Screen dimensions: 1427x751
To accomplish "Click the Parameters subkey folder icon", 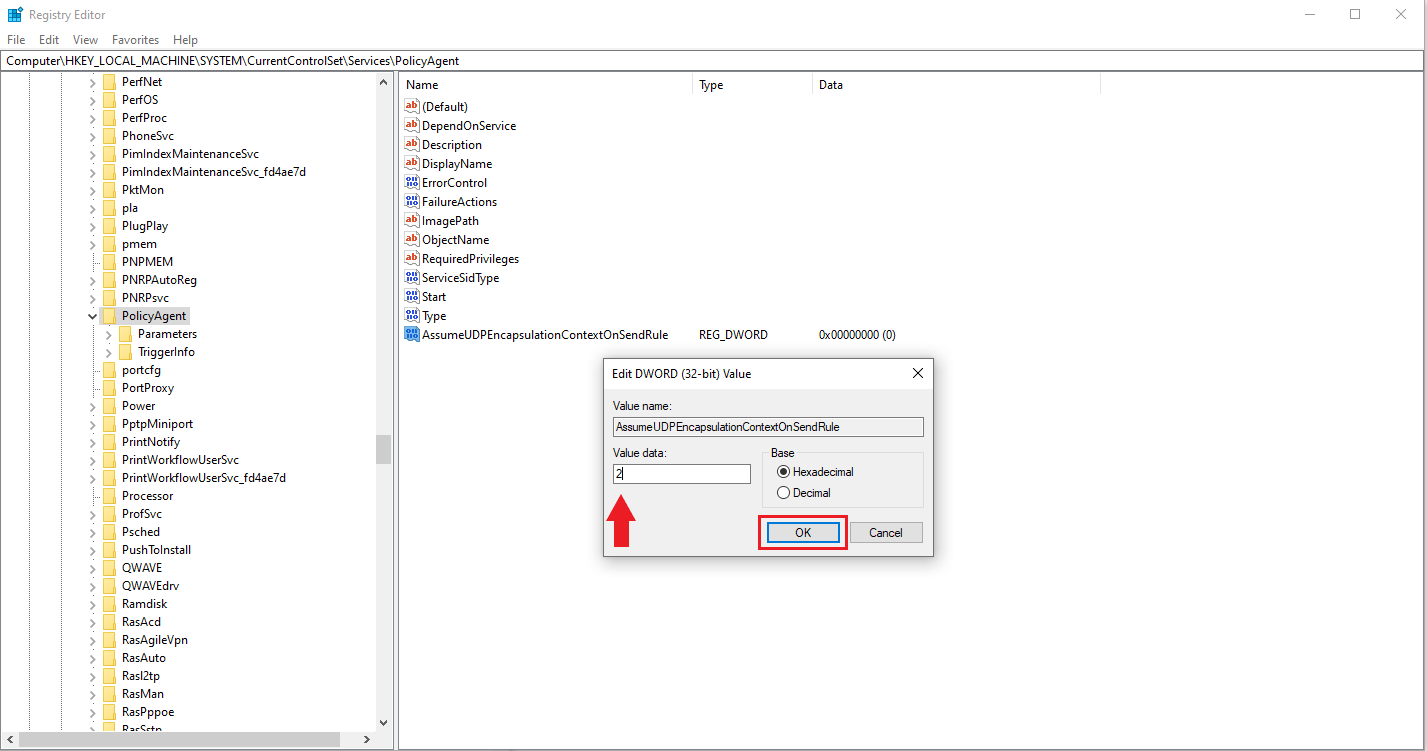I will (x=125, y=334).
